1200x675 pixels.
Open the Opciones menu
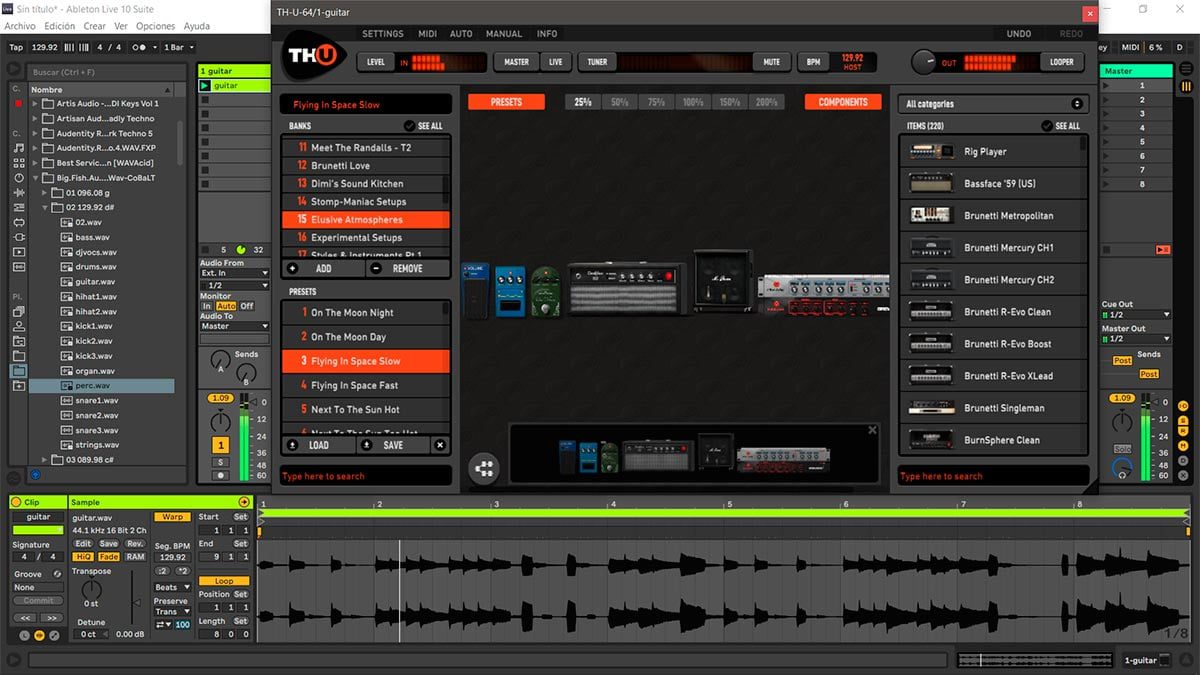coord(155,26)
